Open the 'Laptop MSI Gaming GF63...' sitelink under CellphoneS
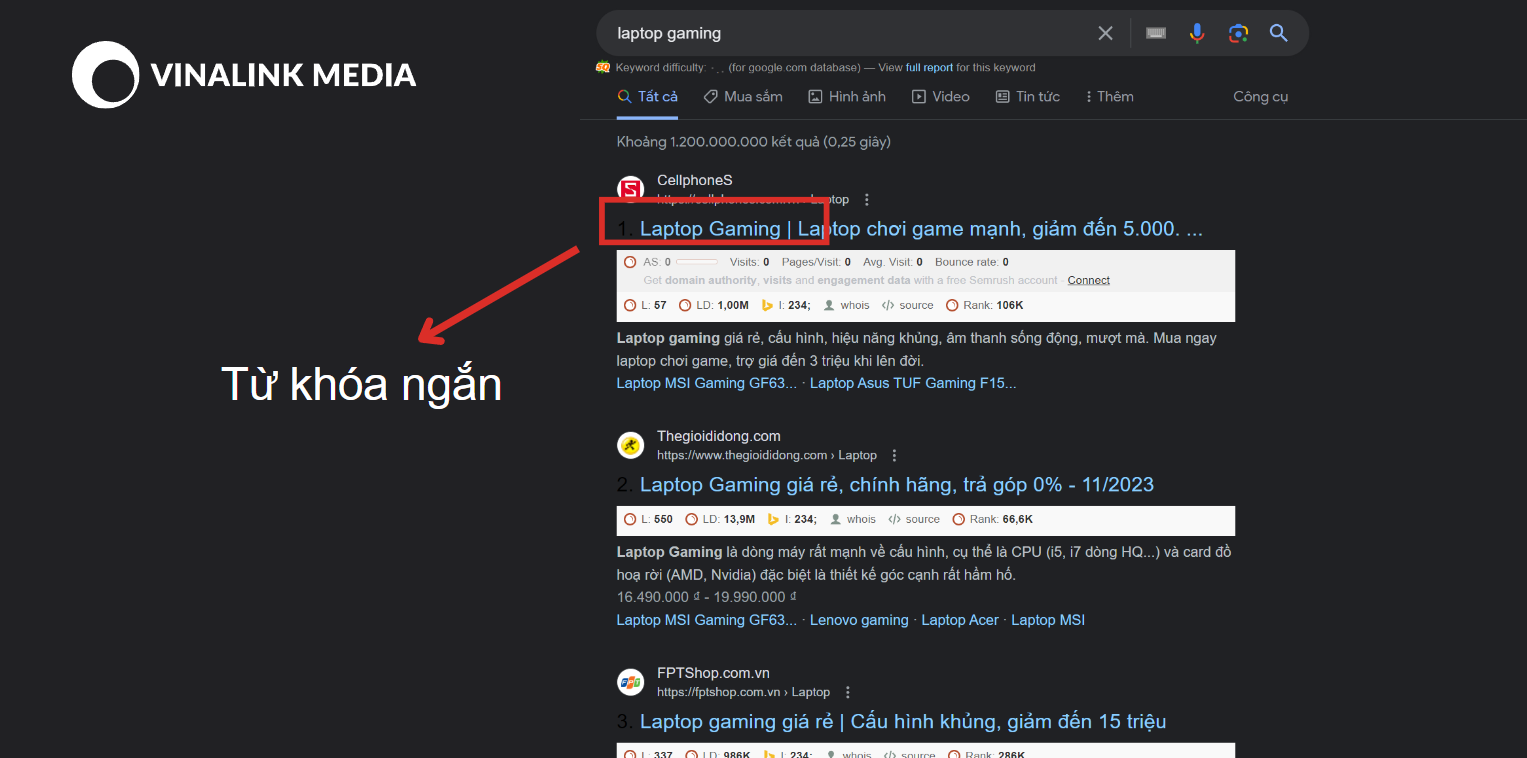Screen dimensions: 1527x758 [707, 383]
